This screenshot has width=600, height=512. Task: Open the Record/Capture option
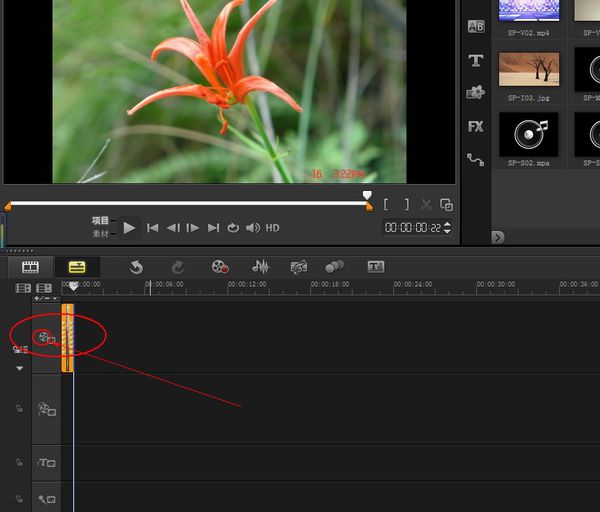220,267
